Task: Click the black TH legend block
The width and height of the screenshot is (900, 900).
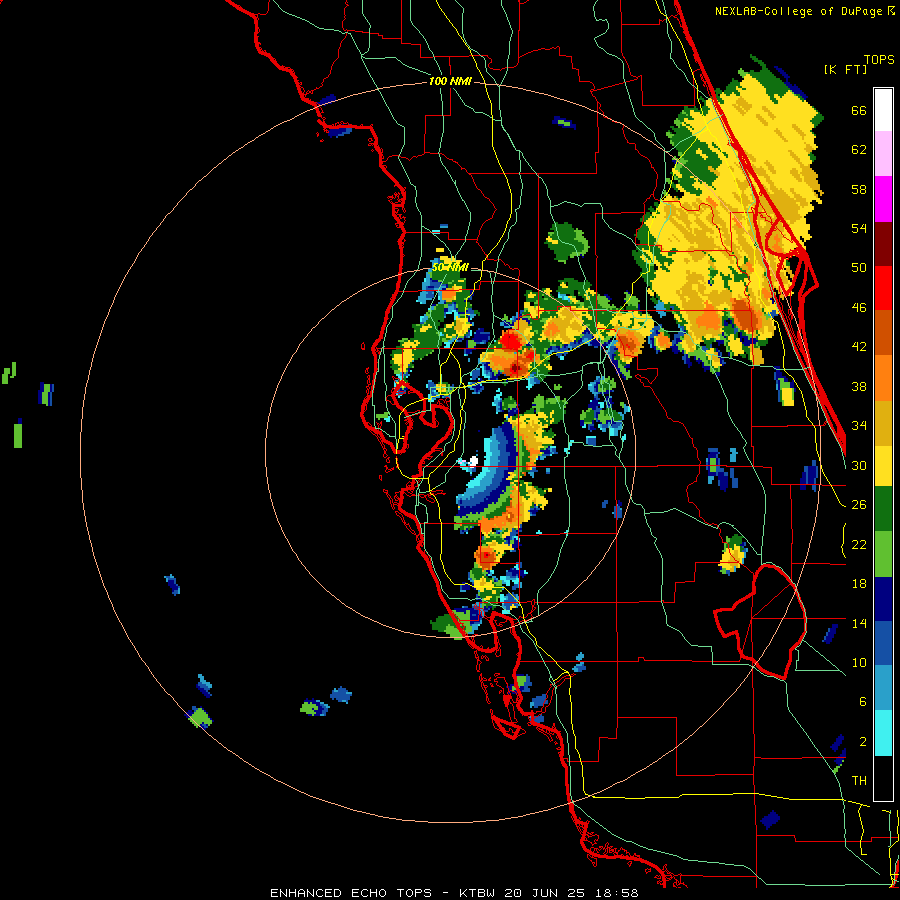Action: [x=883, y=778]
